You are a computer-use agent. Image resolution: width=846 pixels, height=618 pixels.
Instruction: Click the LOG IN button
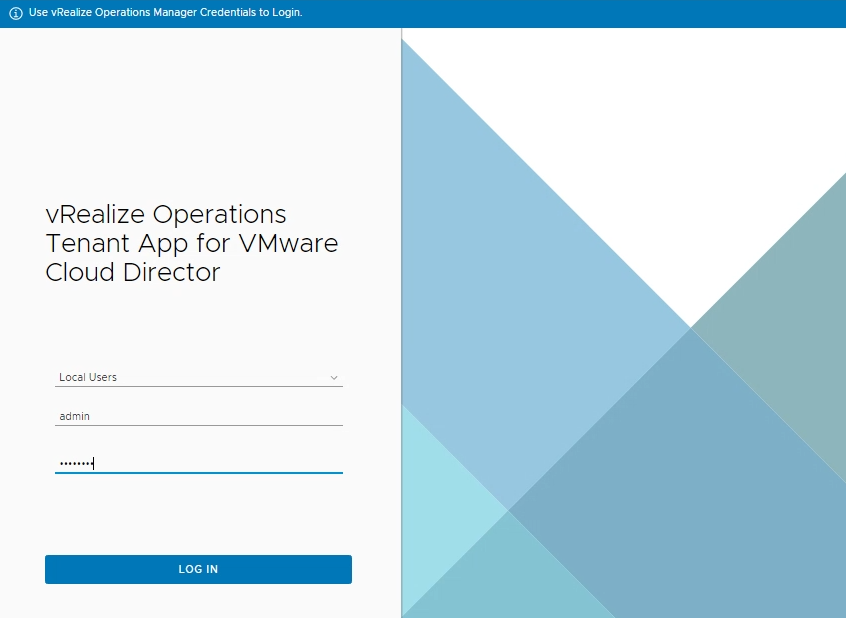(x=198, y=569)
